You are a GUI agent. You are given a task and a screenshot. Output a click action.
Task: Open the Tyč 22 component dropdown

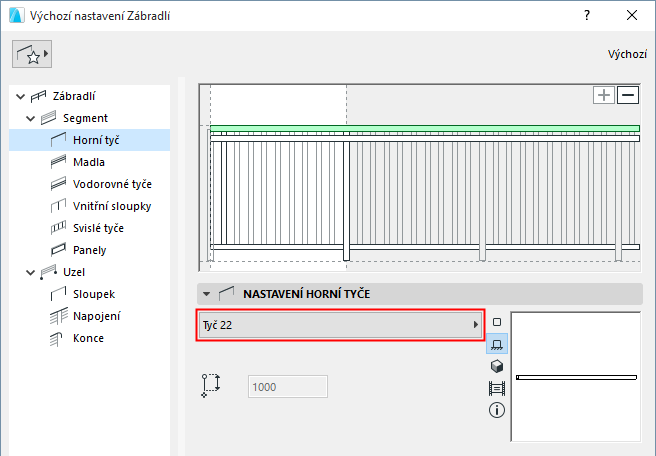point(340,325)
